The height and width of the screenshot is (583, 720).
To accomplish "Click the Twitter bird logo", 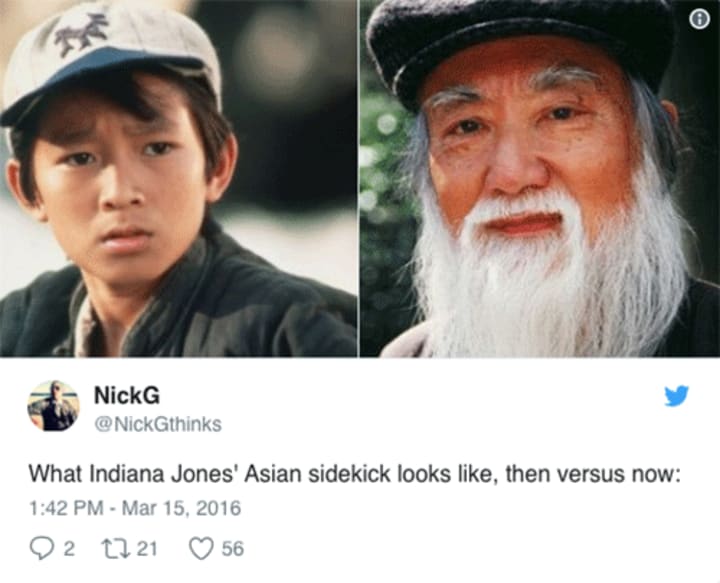I will (676, 396).
